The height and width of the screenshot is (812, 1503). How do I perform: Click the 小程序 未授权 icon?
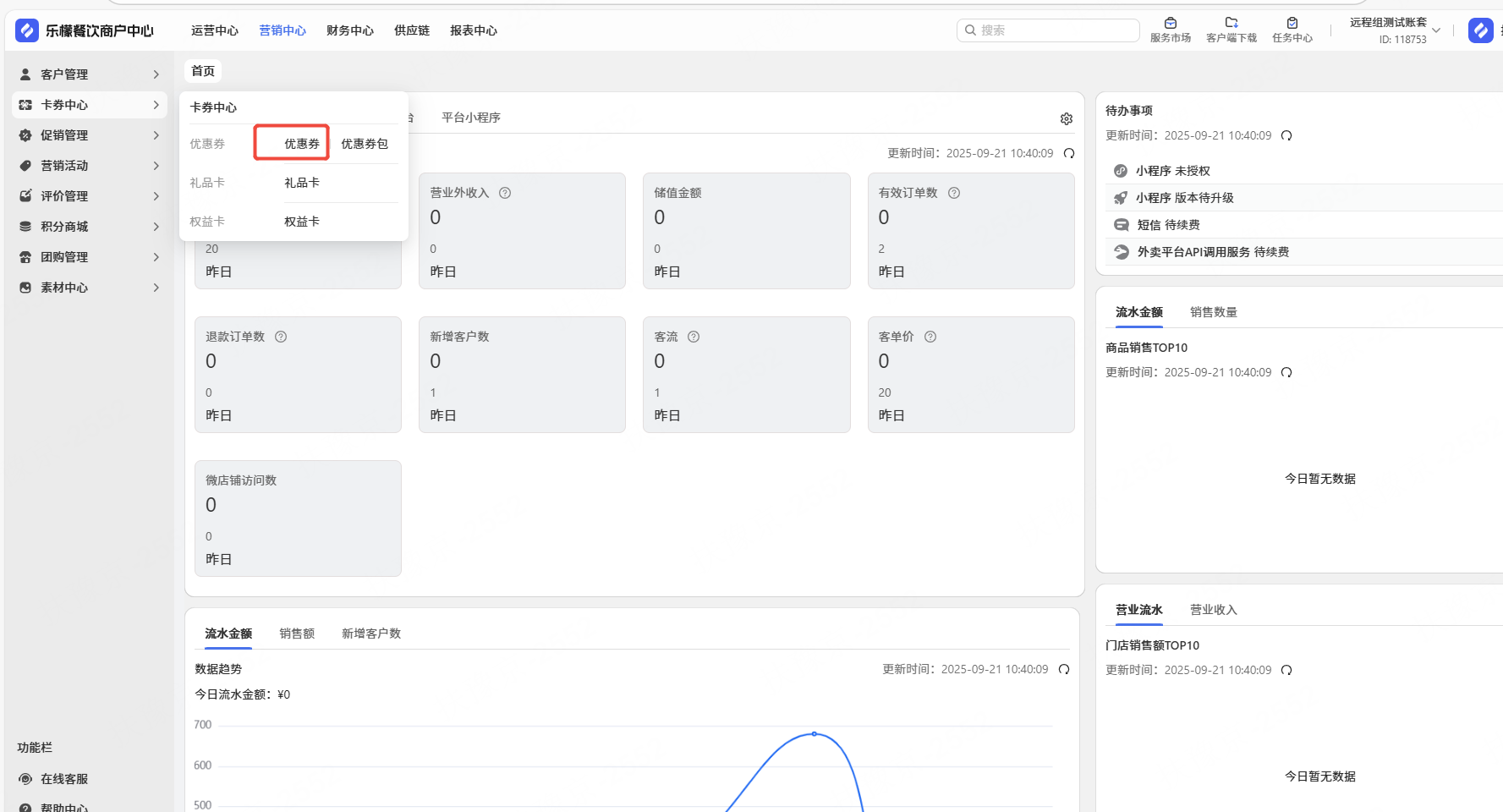(x=1121, y=171)
